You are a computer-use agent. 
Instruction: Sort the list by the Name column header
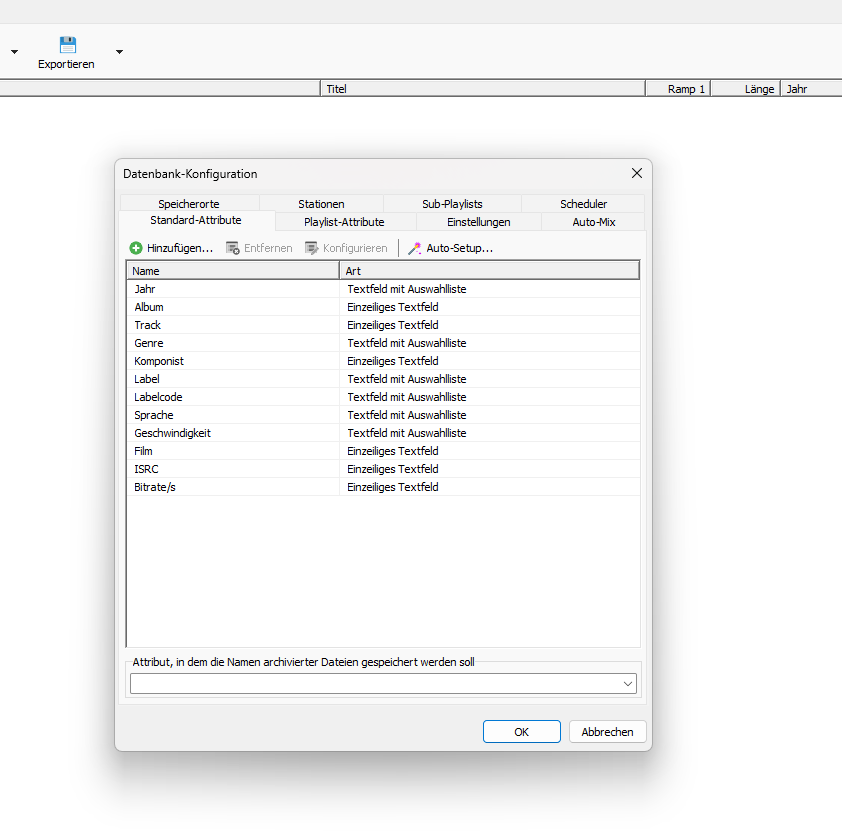pyautogui.click(x=232, y=271)
